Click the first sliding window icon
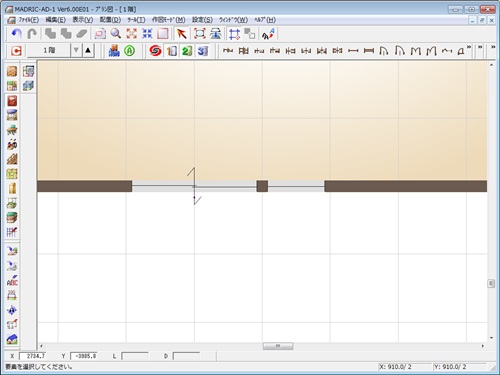The width and height of the screenshot is (500, 375). coord(228,51)
